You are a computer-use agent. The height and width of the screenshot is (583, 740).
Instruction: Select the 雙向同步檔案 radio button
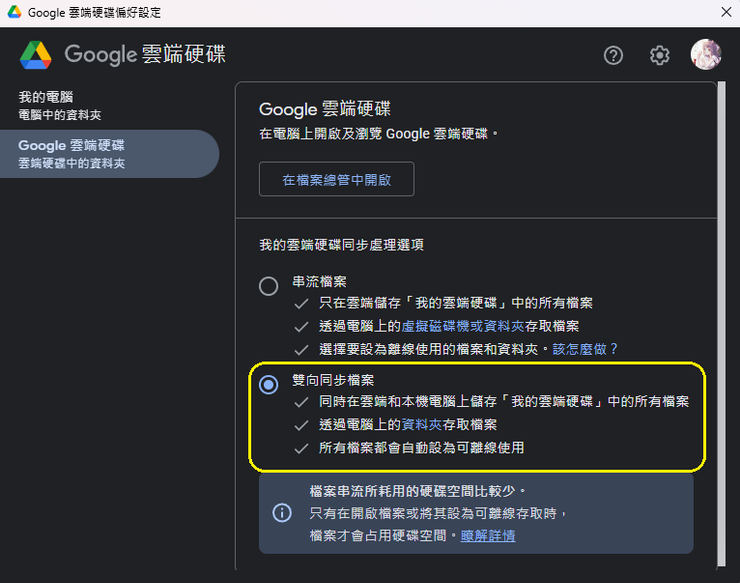coord(269,385)
